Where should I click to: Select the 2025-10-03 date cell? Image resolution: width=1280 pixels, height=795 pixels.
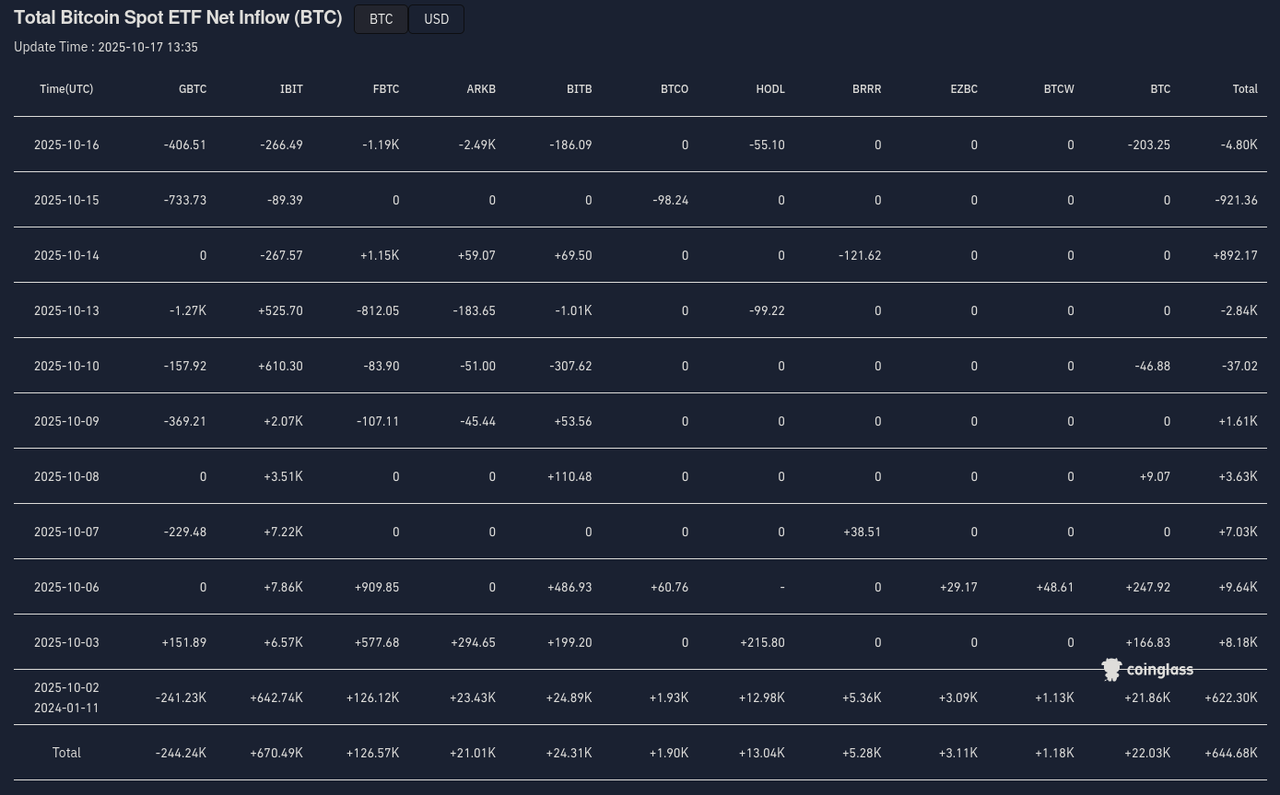67,643
